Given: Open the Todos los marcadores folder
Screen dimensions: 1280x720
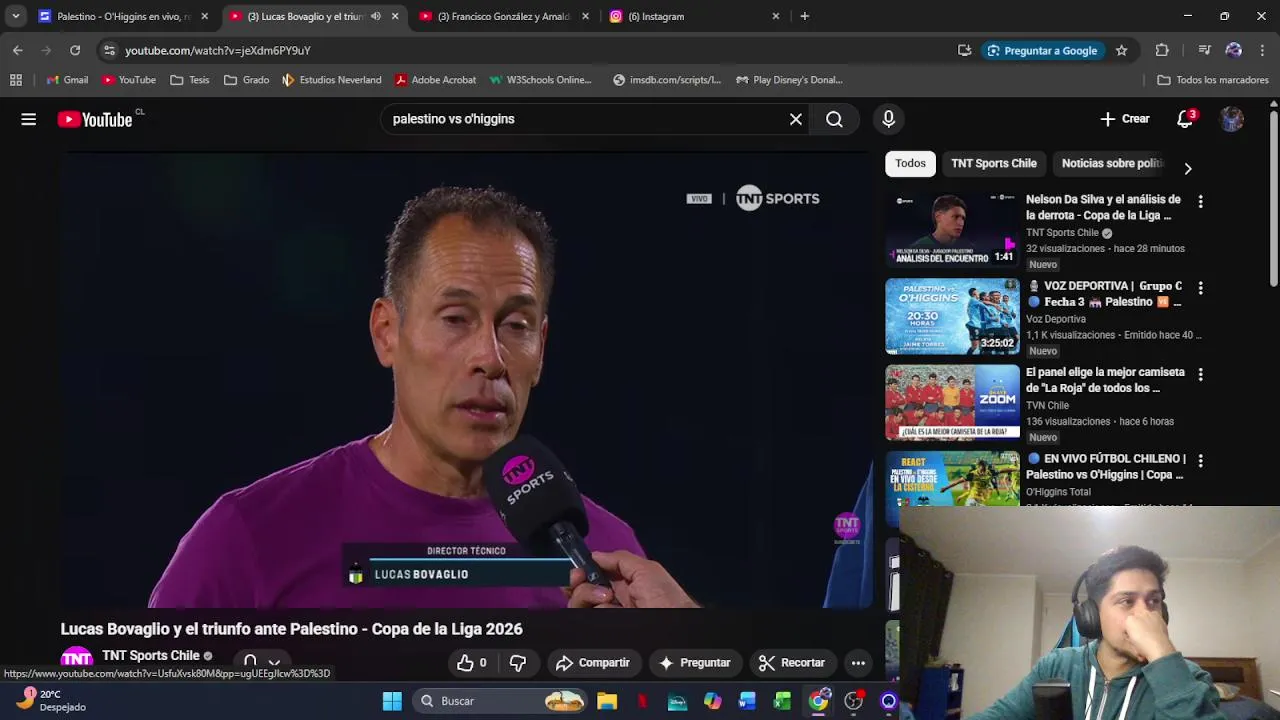Looking at the screenshot, I should point(1213,80).
